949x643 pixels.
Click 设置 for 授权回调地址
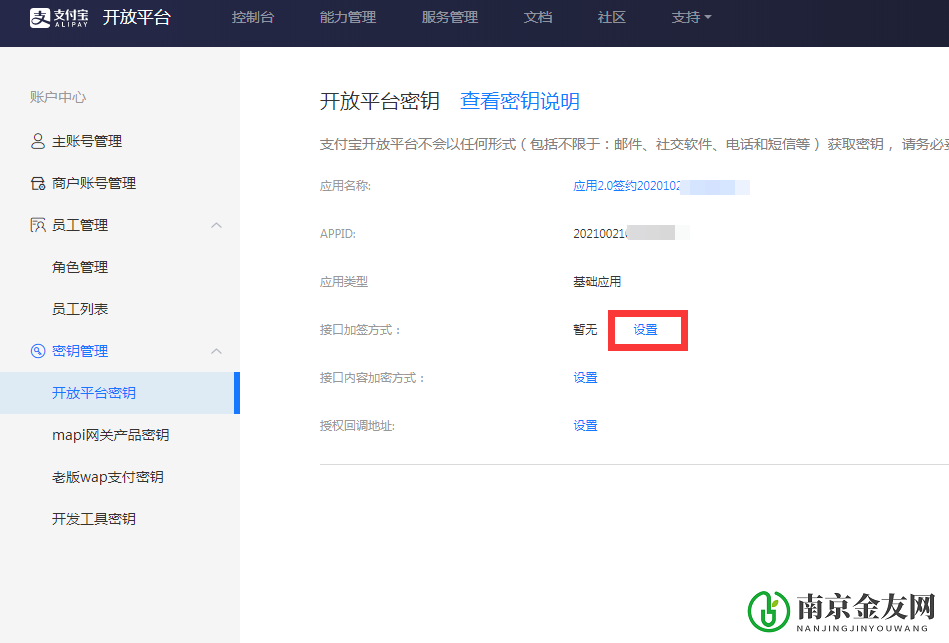click(585, 425)
